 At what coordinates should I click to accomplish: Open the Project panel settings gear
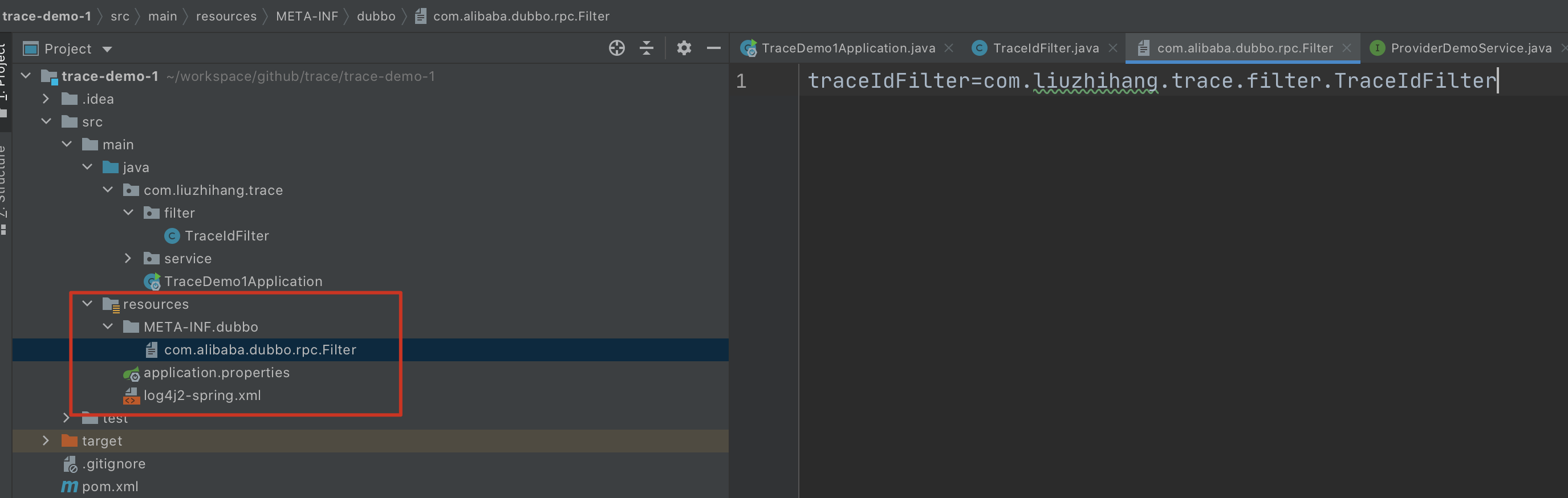click(684, 48)
